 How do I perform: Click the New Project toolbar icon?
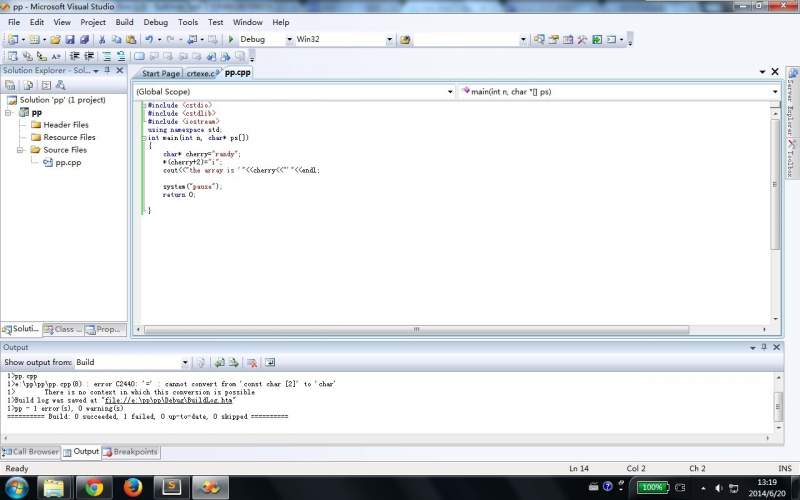click(x=13, y=39)
